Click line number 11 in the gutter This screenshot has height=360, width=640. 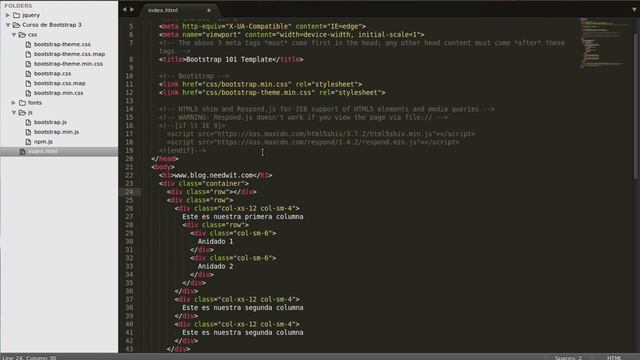(129, 84)
